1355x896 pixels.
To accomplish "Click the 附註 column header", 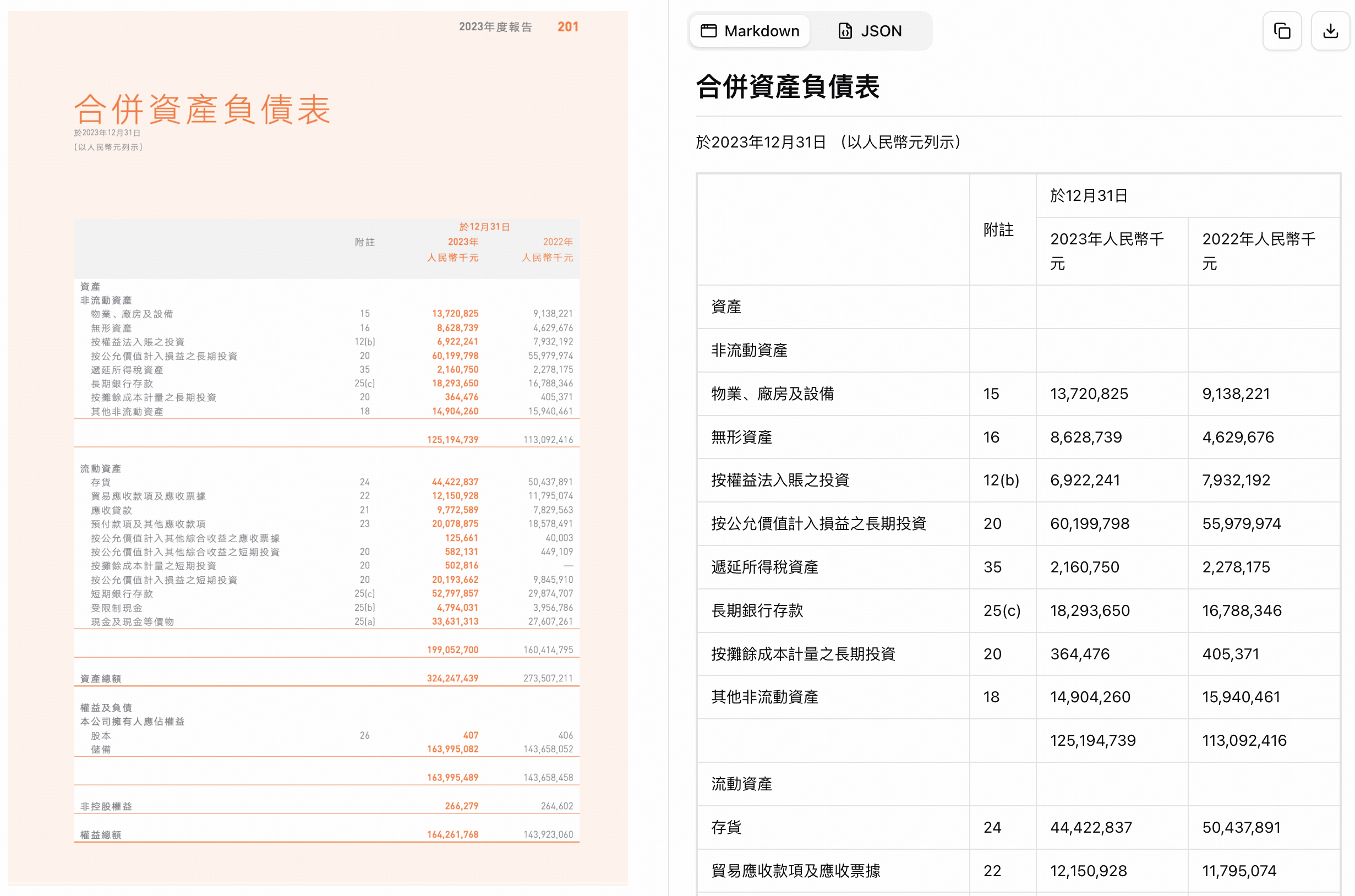I will (x=998, y=230).
